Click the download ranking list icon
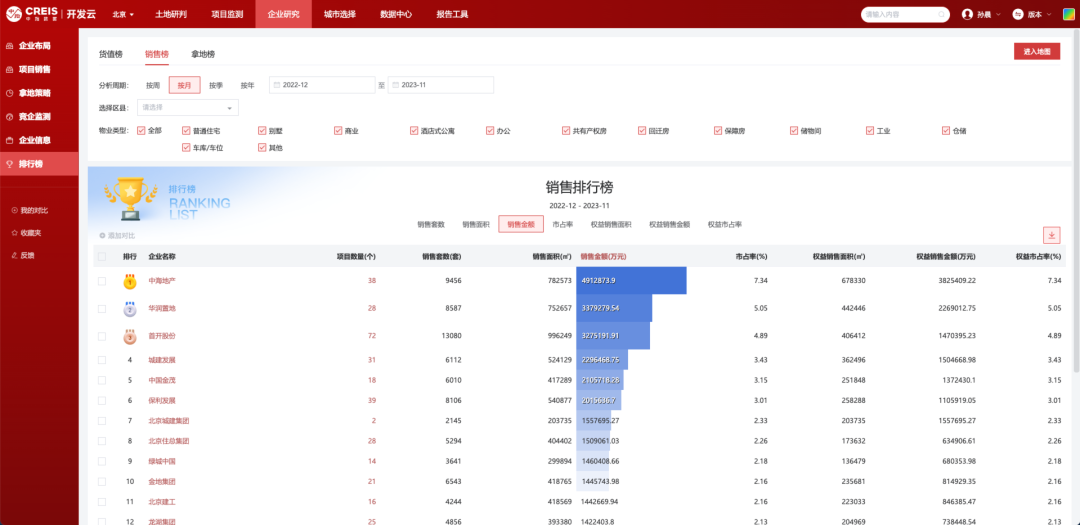Image resolution: width=1080 pixels, height=525 pixels. 1052,235
